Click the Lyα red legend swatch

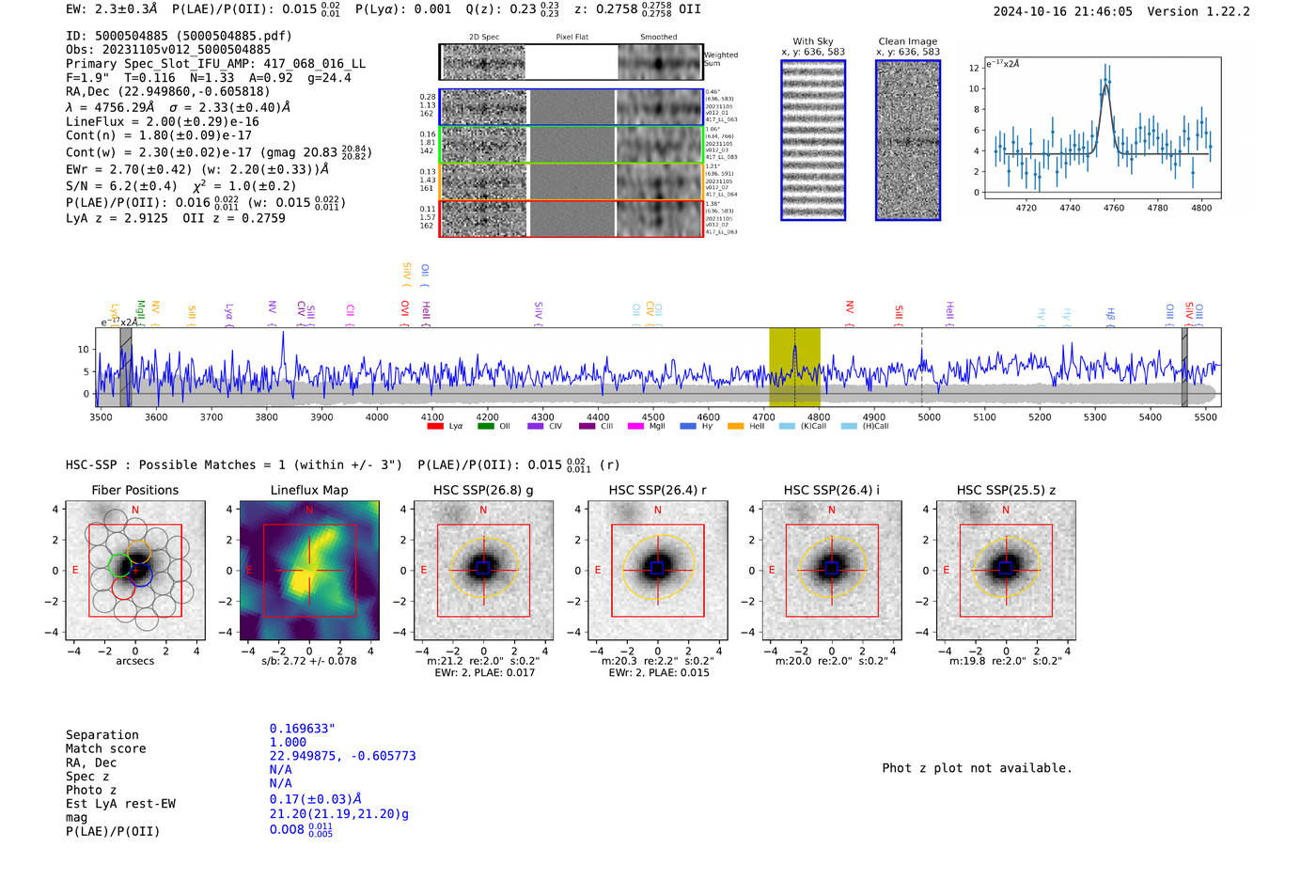[x=435, y=426]
